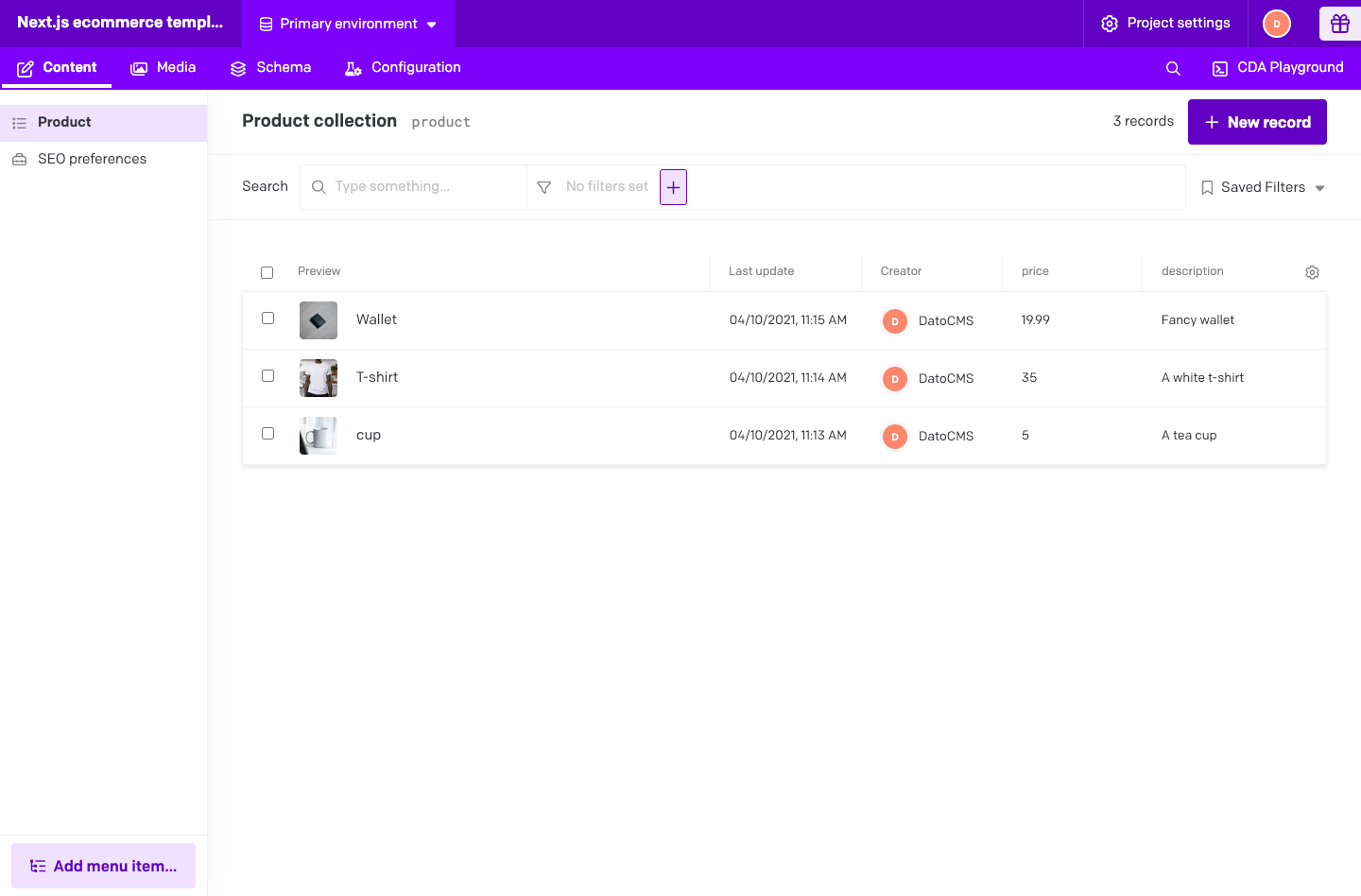Open the Saved Filters dropdown
Viewport: 1361px width, 896px height.
tap(1263, 187)
